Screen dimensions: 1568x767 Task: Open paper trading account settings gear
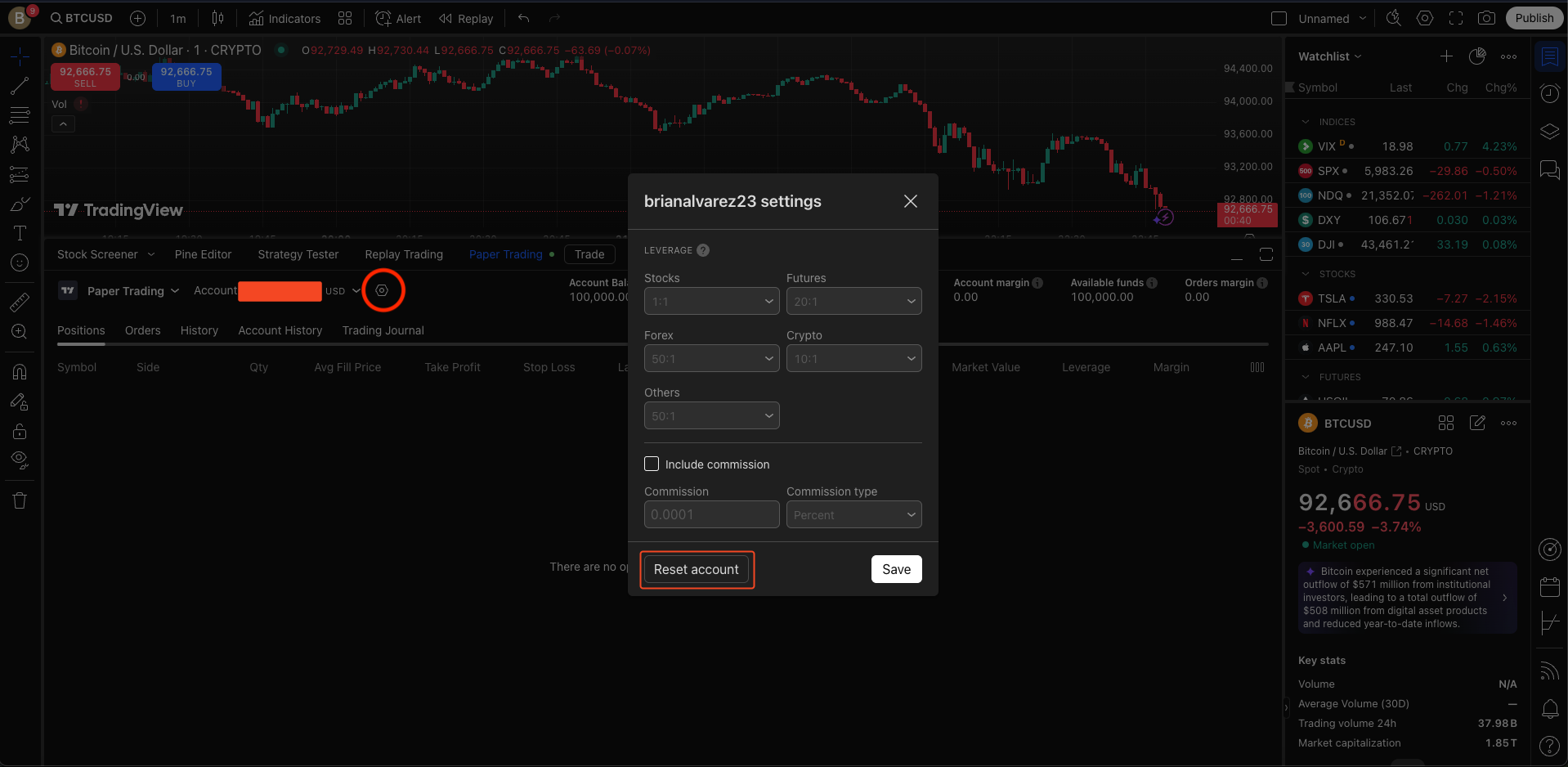pyautogui.click(x=382, y=290)
